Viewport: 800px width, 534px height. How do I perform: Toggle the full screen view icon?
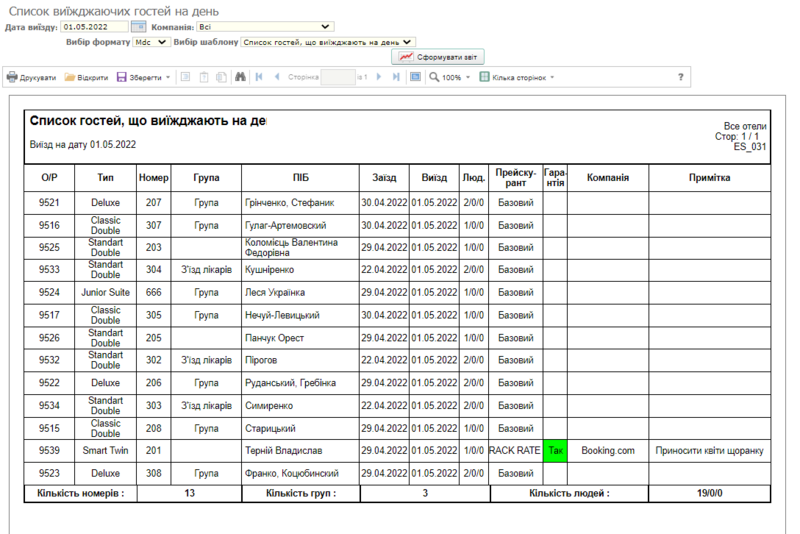pos(415,77)
